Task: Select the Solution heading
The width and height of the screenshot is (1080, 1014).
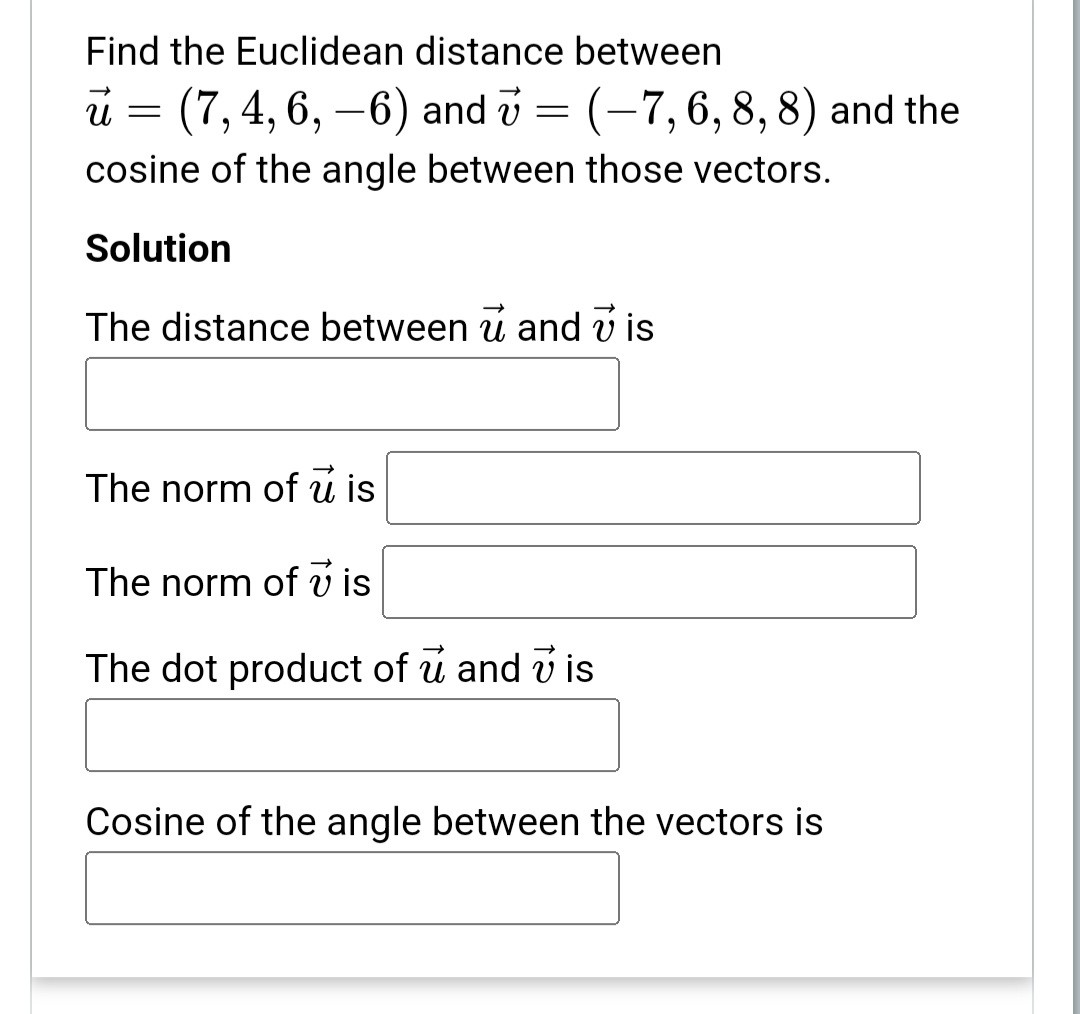Action: tap(158, 248)
